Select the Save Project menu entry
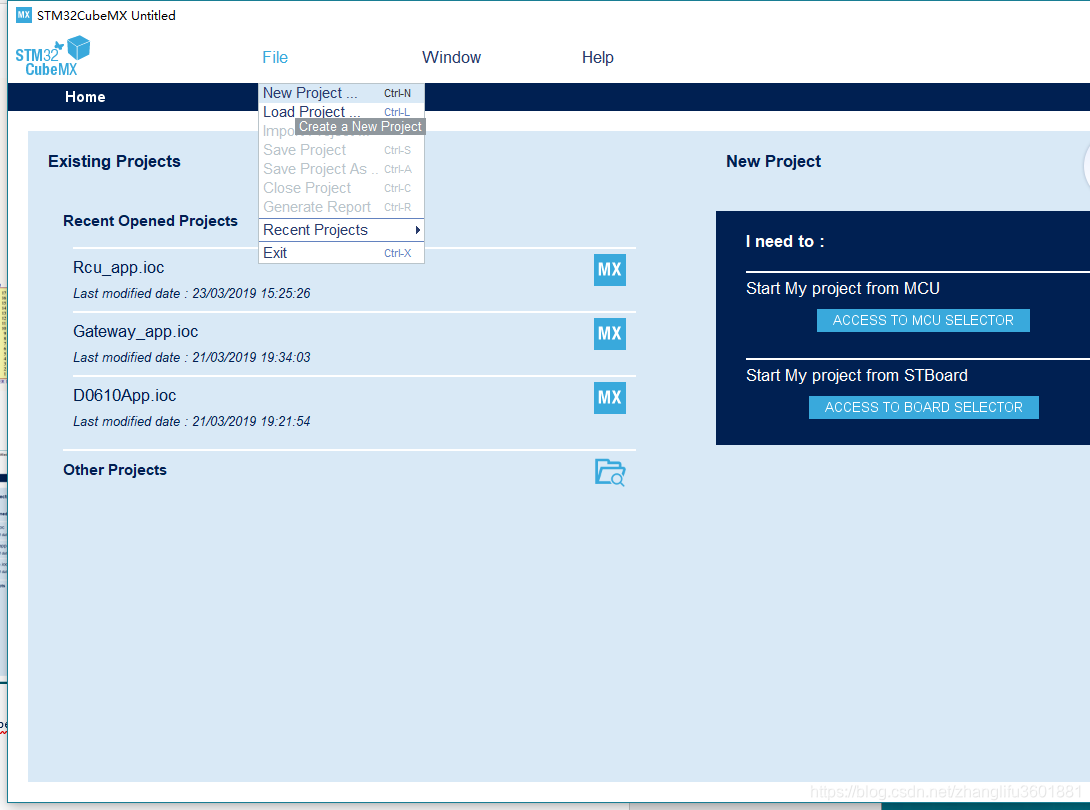1090x810 pixels. coord(341,150)
